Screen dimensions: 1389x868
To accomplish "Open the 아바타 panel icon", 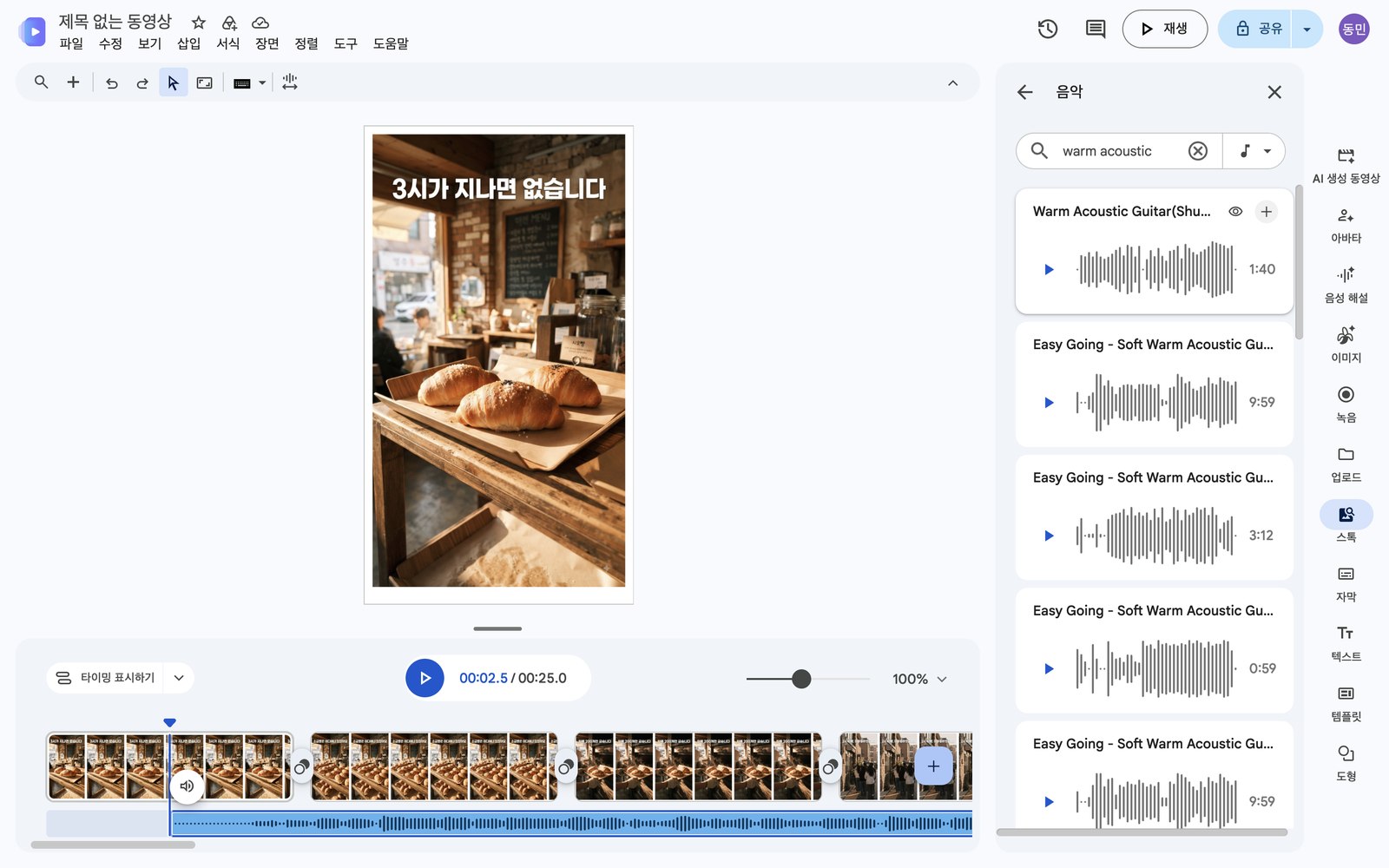I will [1346, 225].
